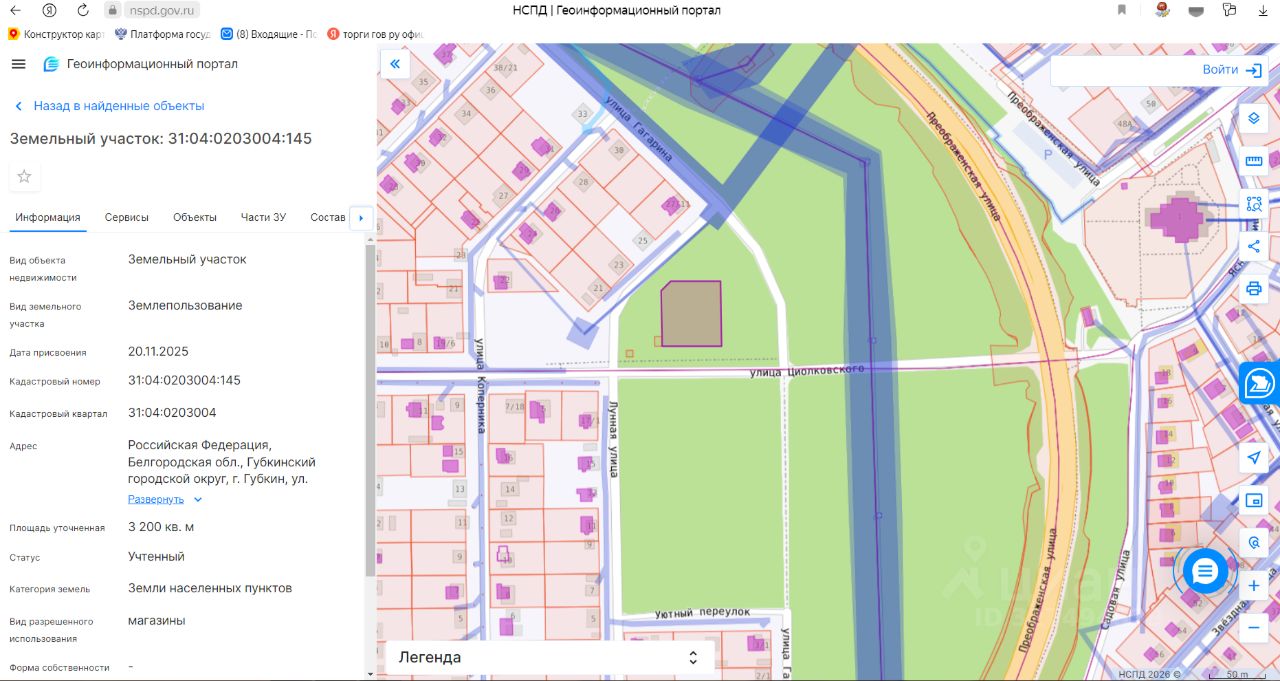Click cadastral quarter value 31:04:0203004
The image size is (1280, 681).
[x=172, y=413]
